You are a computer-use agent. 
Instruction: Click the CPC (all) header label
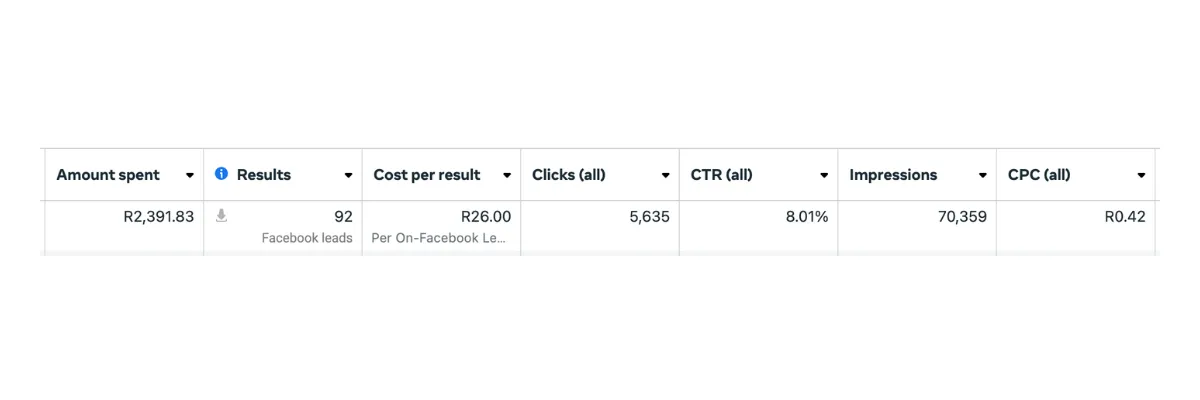tap(1039, 175)
